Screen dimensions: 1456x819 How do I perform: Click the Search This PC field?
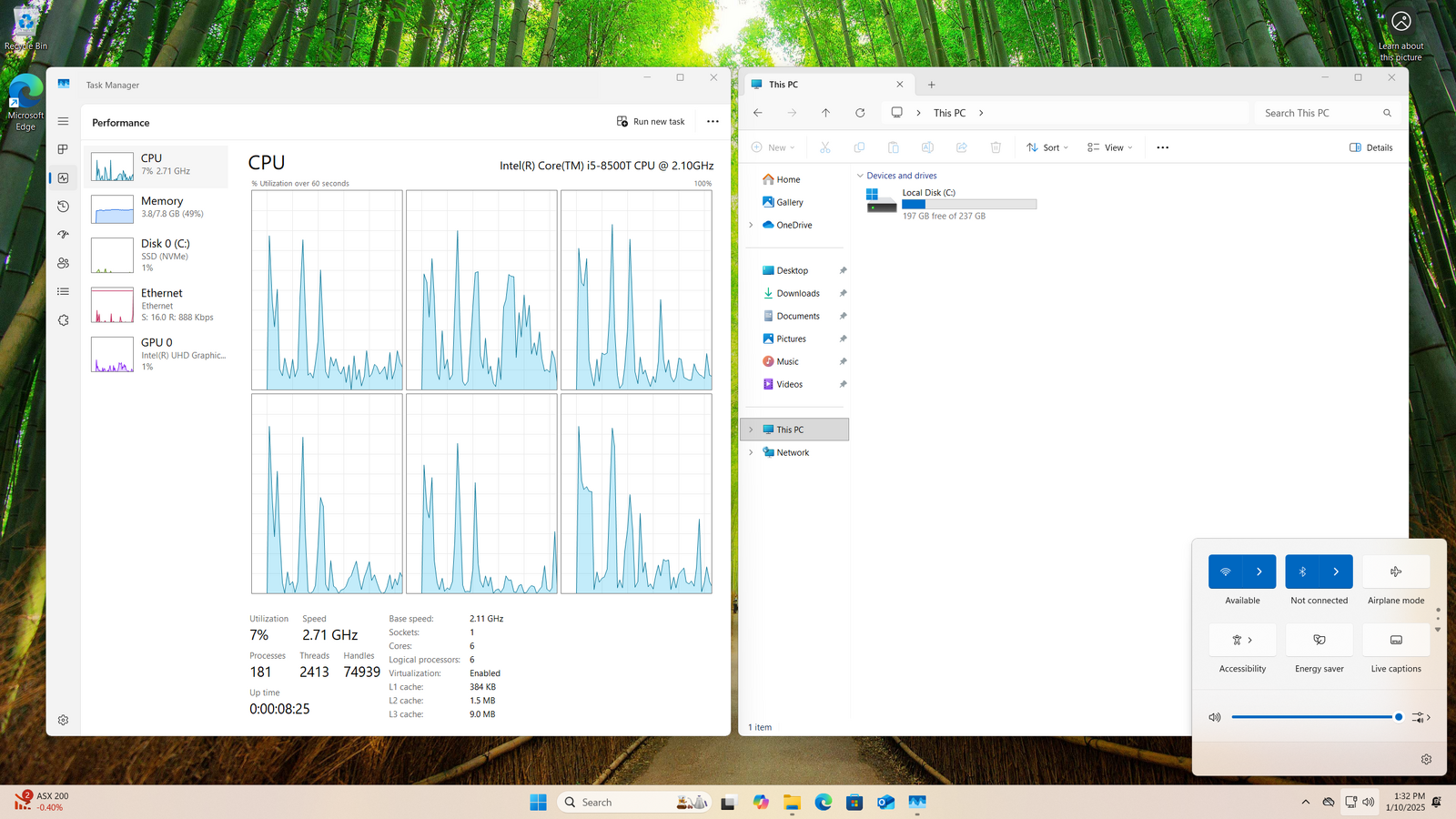(x=1319, y=113)
